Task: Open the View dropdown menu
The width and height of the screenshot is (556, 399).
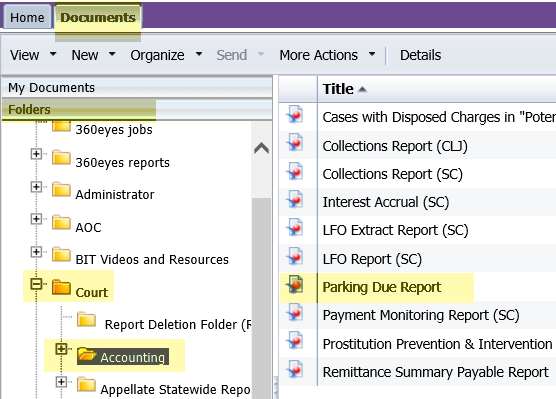Action: [x=33, y=55]
